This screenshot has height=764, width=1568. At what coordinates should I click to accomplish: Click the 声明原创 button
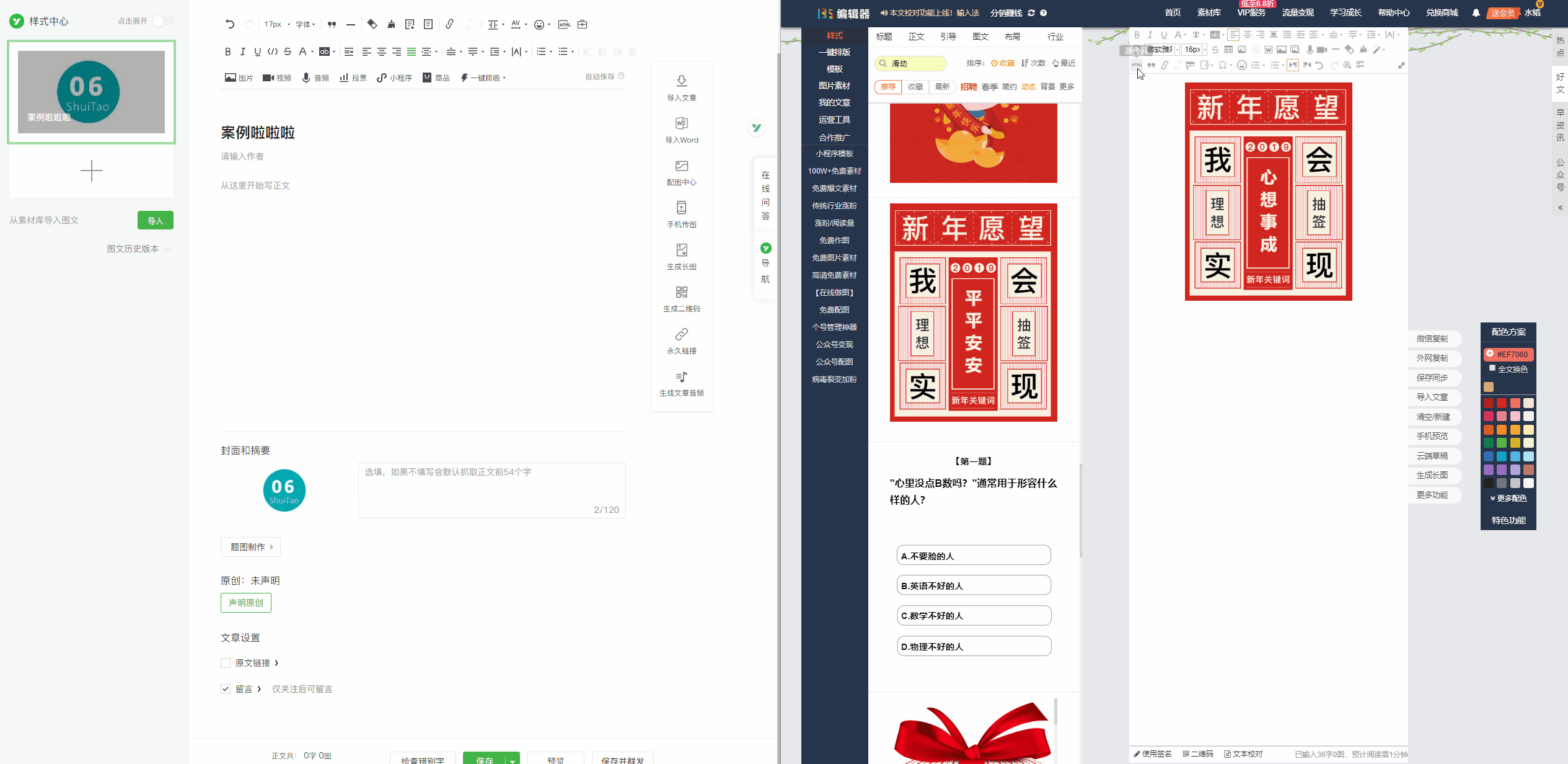pyautogui.click(x=245, y=603)
